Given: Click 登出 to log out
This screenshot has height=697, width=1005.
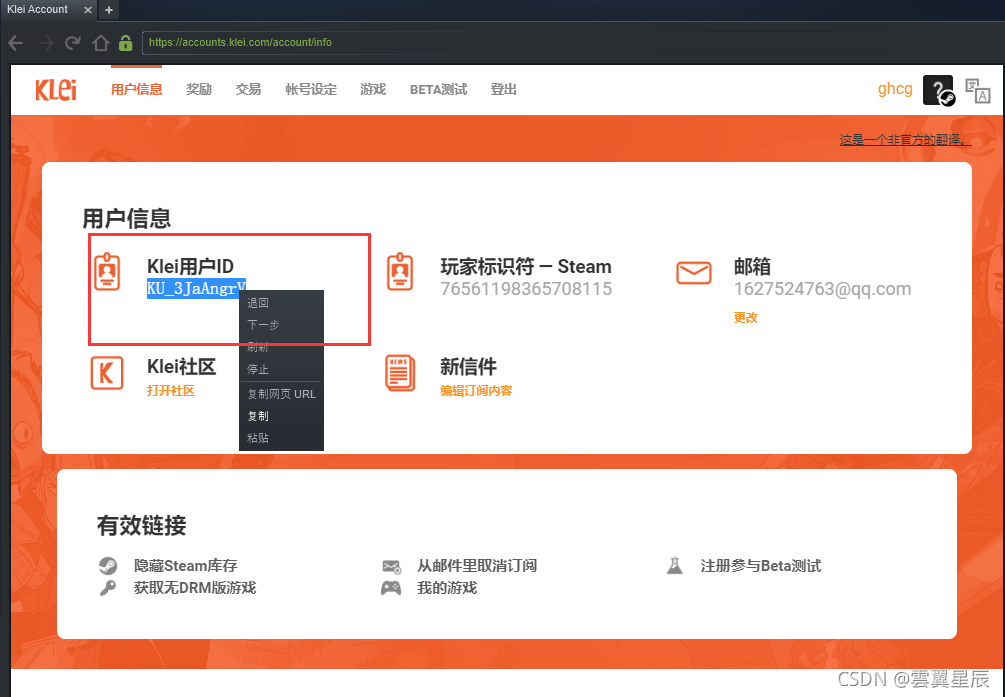Looking at the screenshot, I should pyautogui.click(x=503, y=90).
